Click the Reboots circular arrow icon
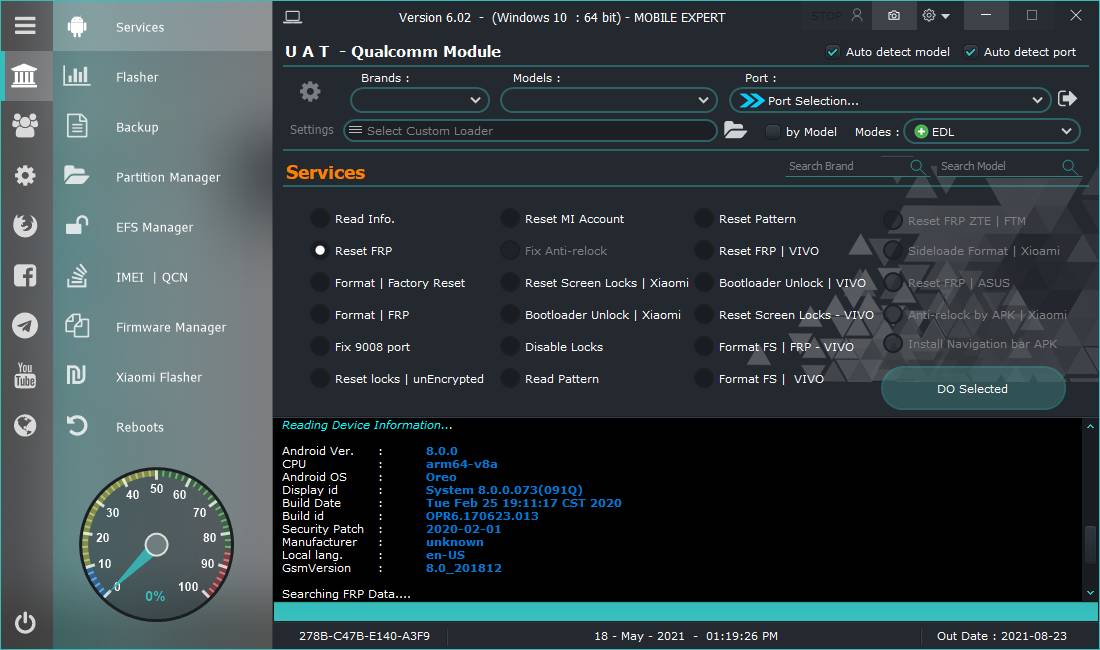 pyautogui.click(x=76, y=426)
